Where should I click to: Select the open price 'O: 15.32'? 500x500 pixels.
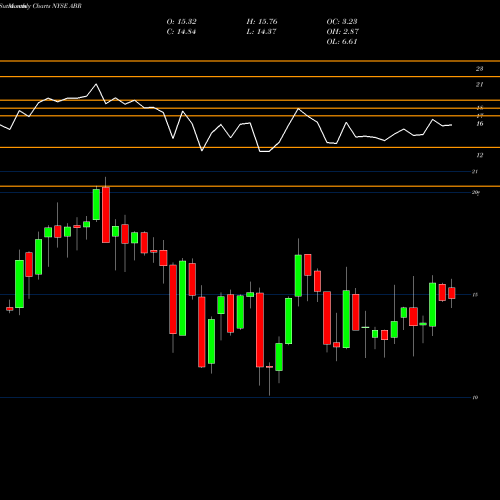pos(181,22)
